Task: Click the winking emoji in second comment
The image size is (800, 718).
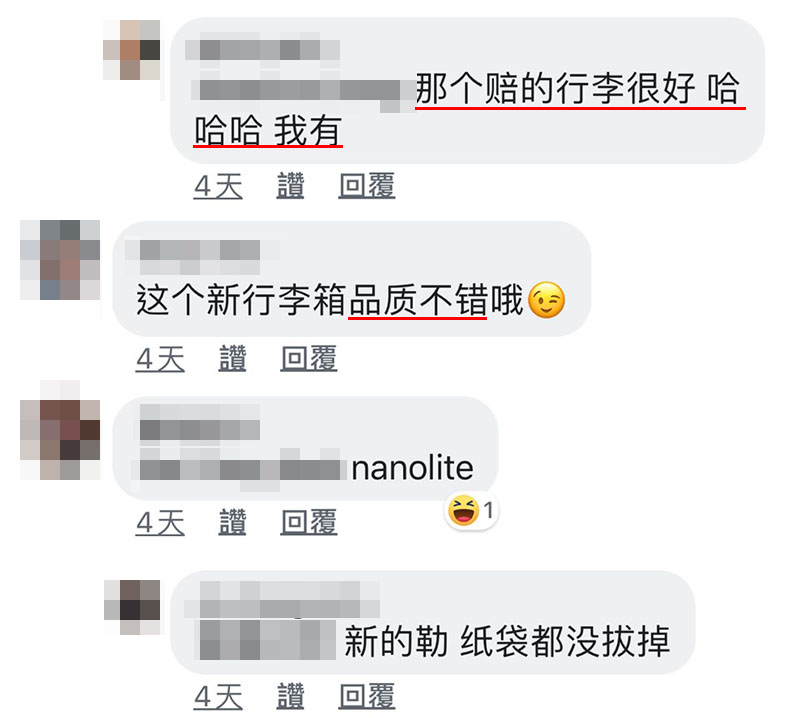Action: point(546,300)
